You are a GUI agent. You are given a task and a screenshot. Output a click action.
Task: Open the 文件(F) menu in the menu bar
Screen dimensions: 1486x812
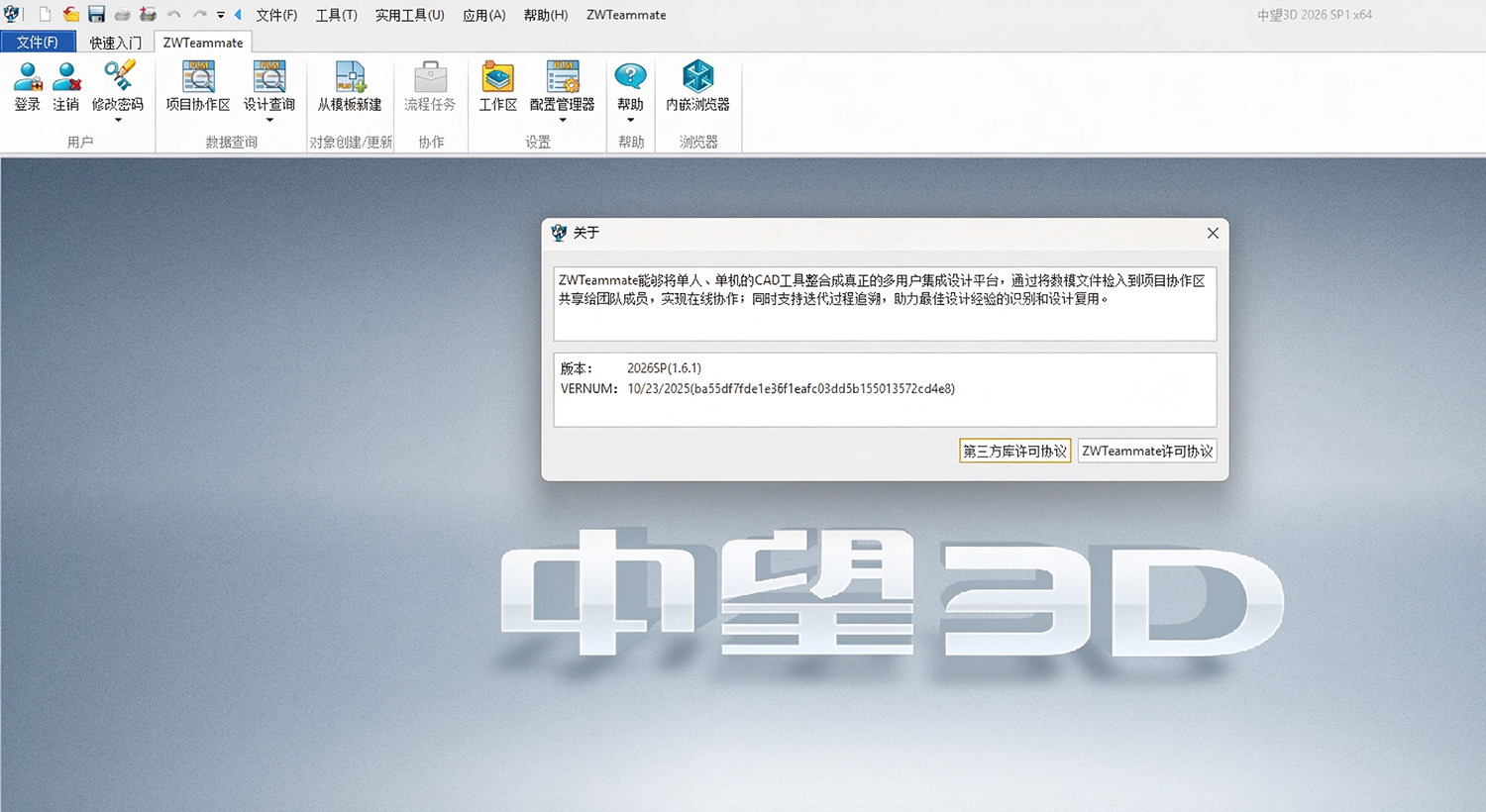(276, 15)
